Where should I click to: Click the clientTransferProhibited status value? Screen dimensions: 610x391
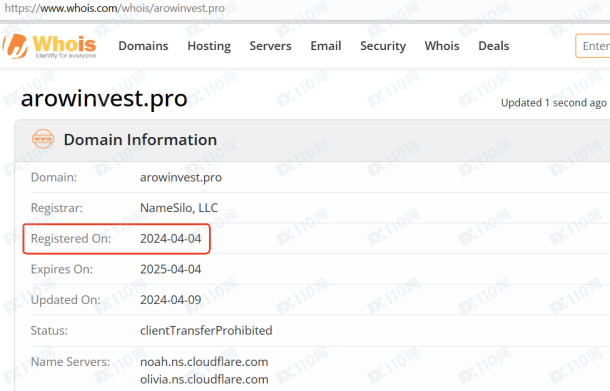(206, 331)
